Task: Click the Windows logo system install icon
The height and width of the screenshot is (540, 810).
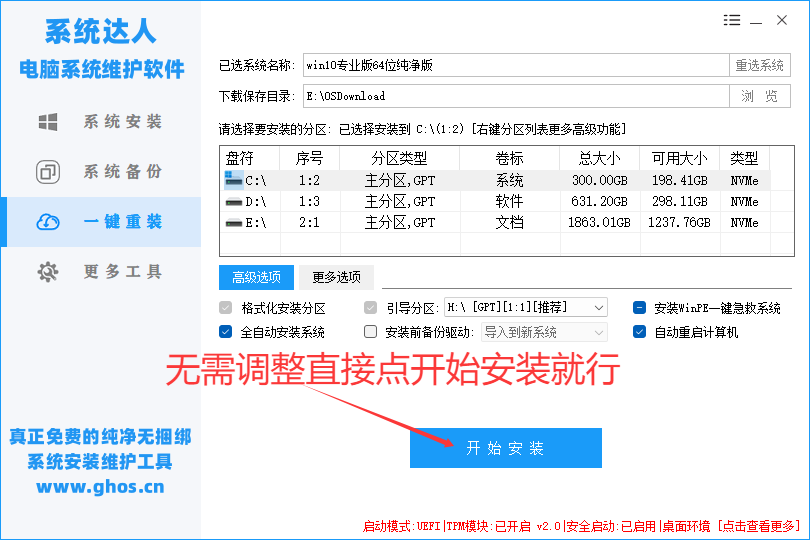Action: [47, 122]
